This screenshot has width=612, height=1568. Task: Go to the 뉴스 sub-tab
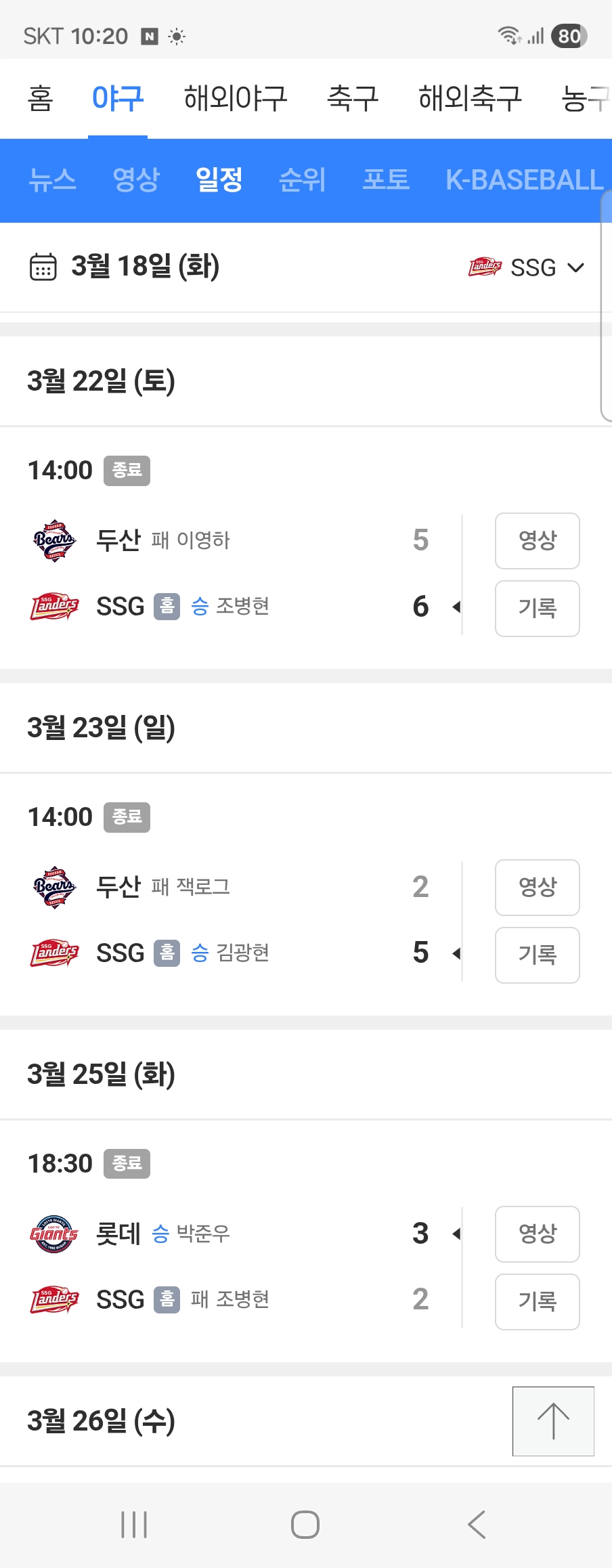[x=52, y=180]
